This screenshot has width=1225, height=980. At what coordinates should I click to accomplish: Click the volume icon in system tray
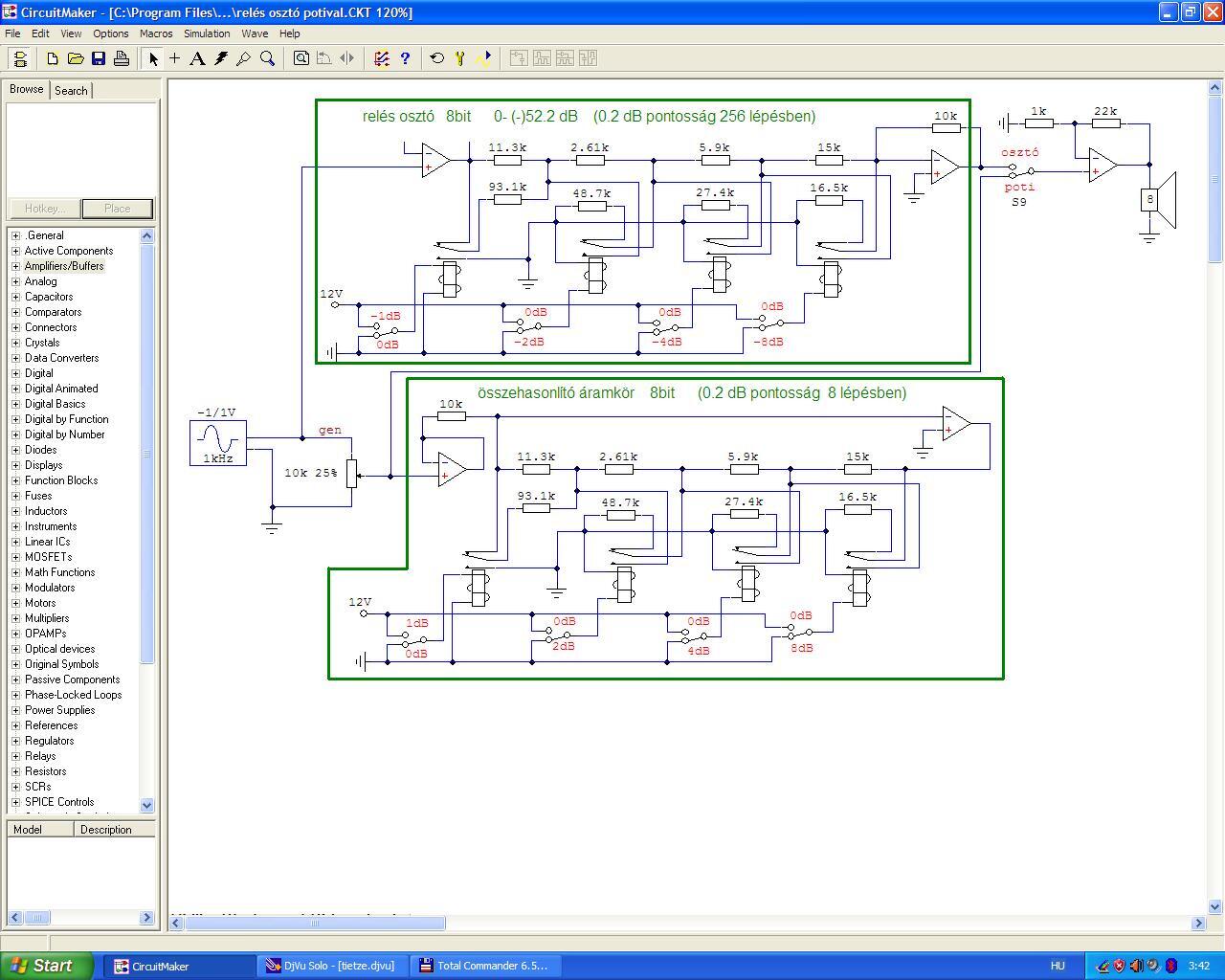(x=1136, y=966)
